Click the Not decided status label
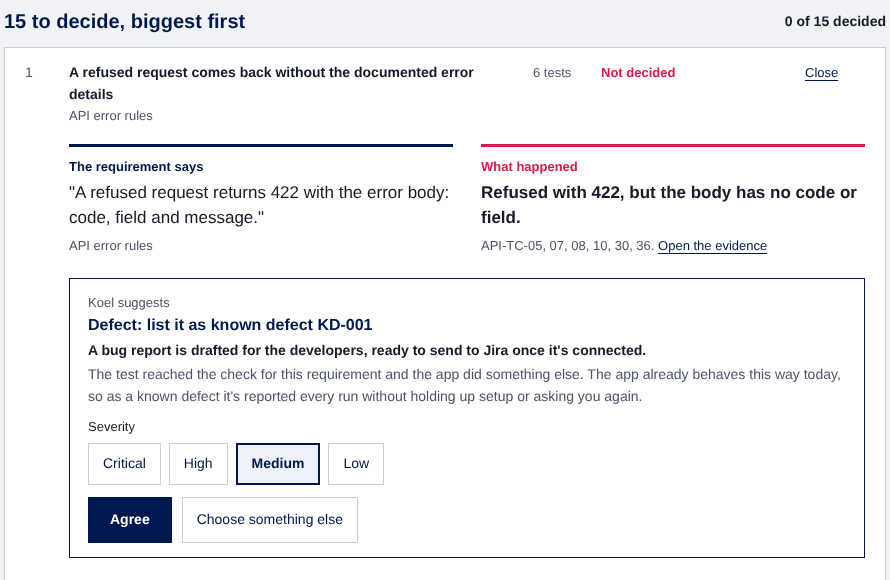Image resolution: width=890 pixels, height=580 pixels. point(638,73)
